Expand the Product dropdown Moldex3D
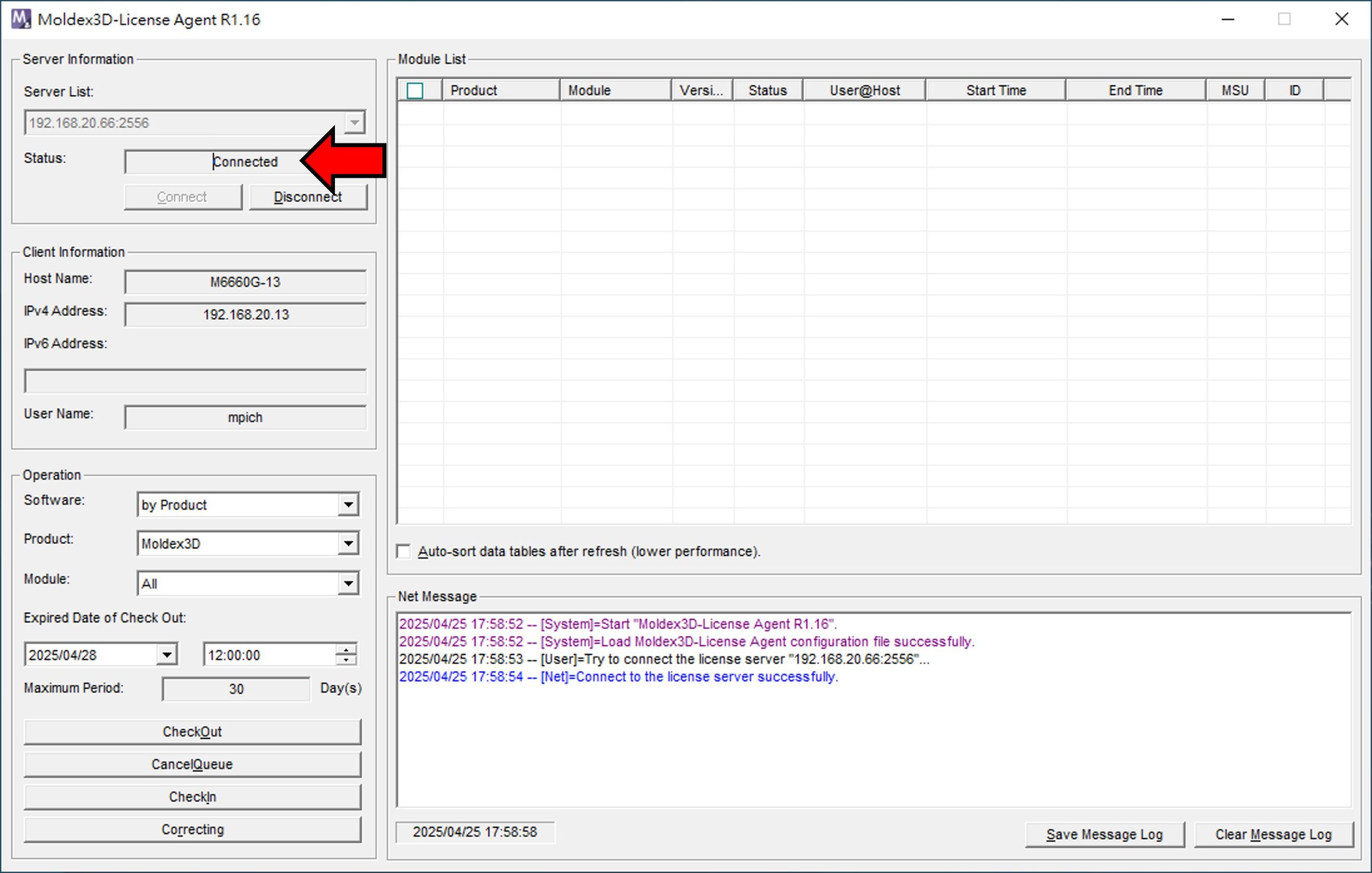 pos(348,543)
